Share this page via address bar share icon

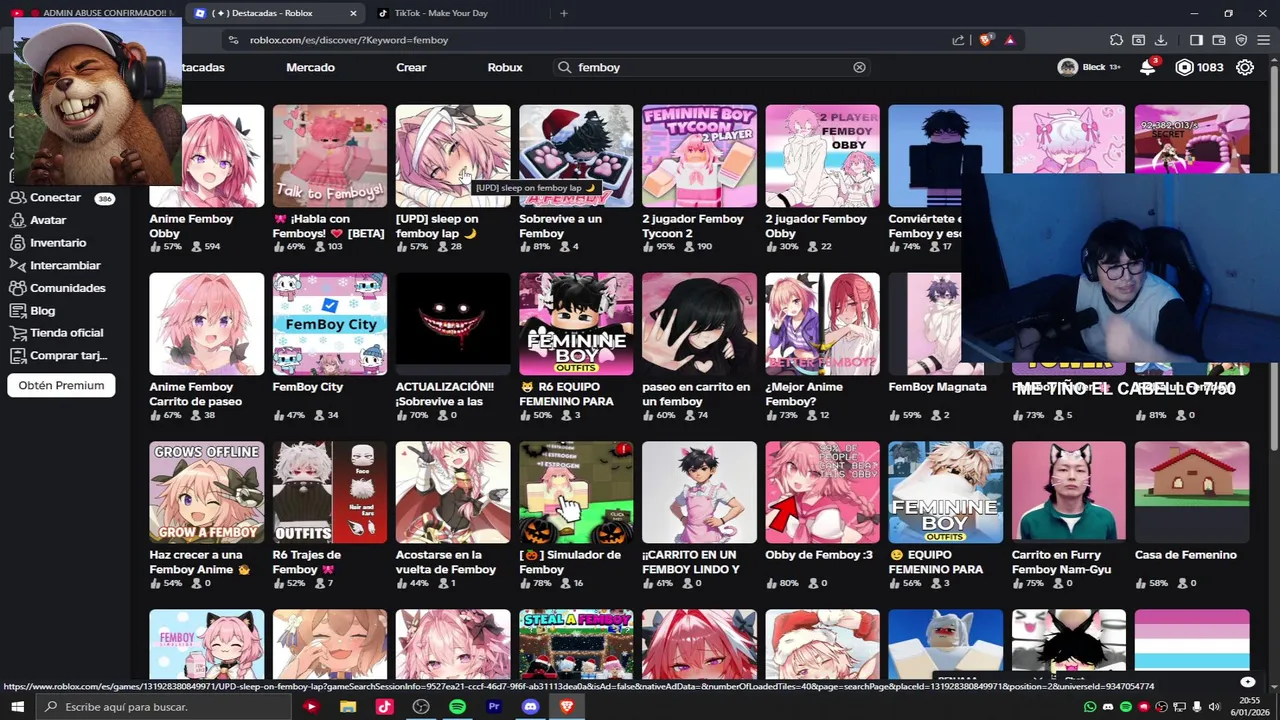tap(958, 40)
